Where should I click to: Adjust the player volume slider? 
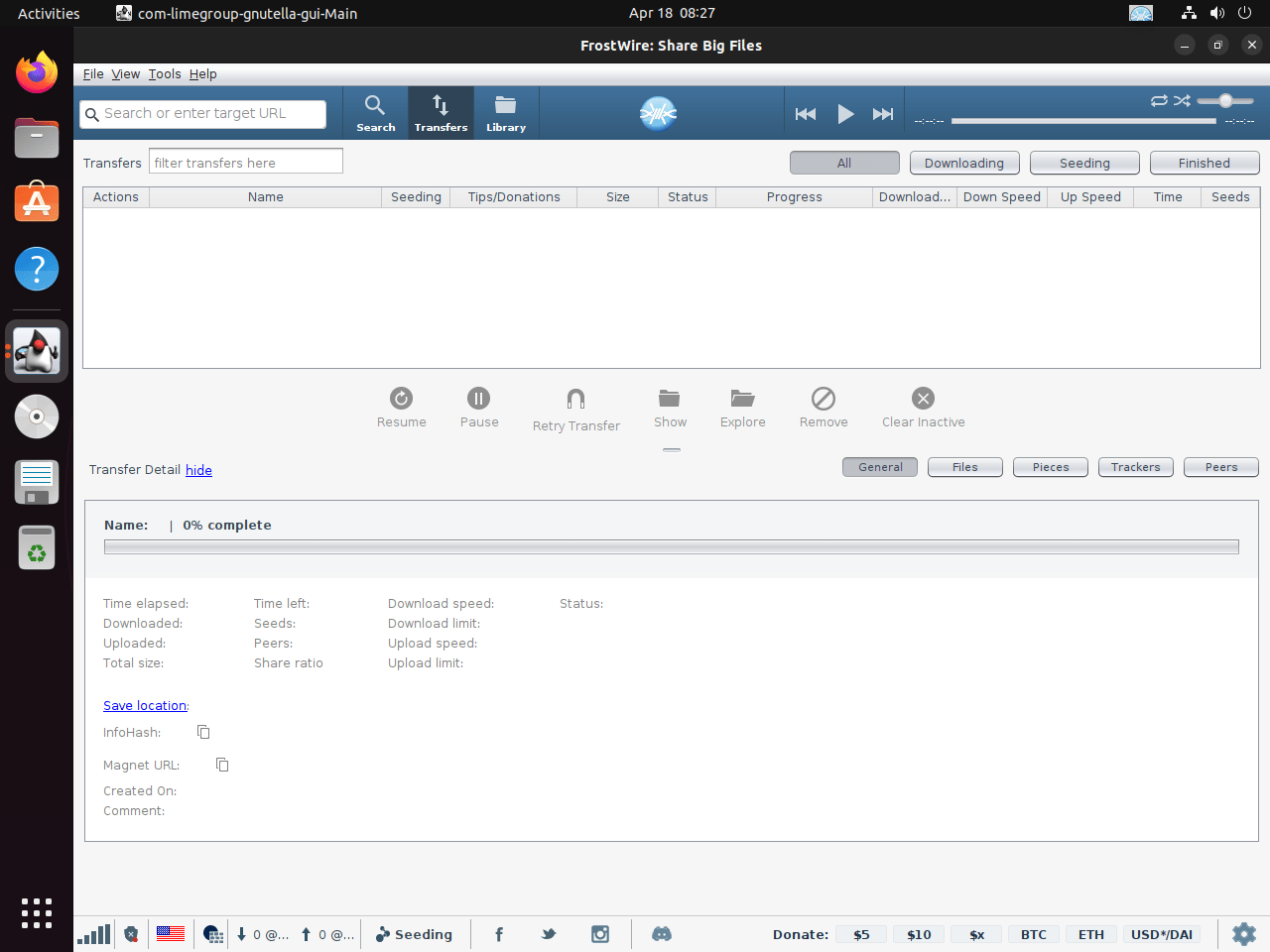click(1225, 100)
